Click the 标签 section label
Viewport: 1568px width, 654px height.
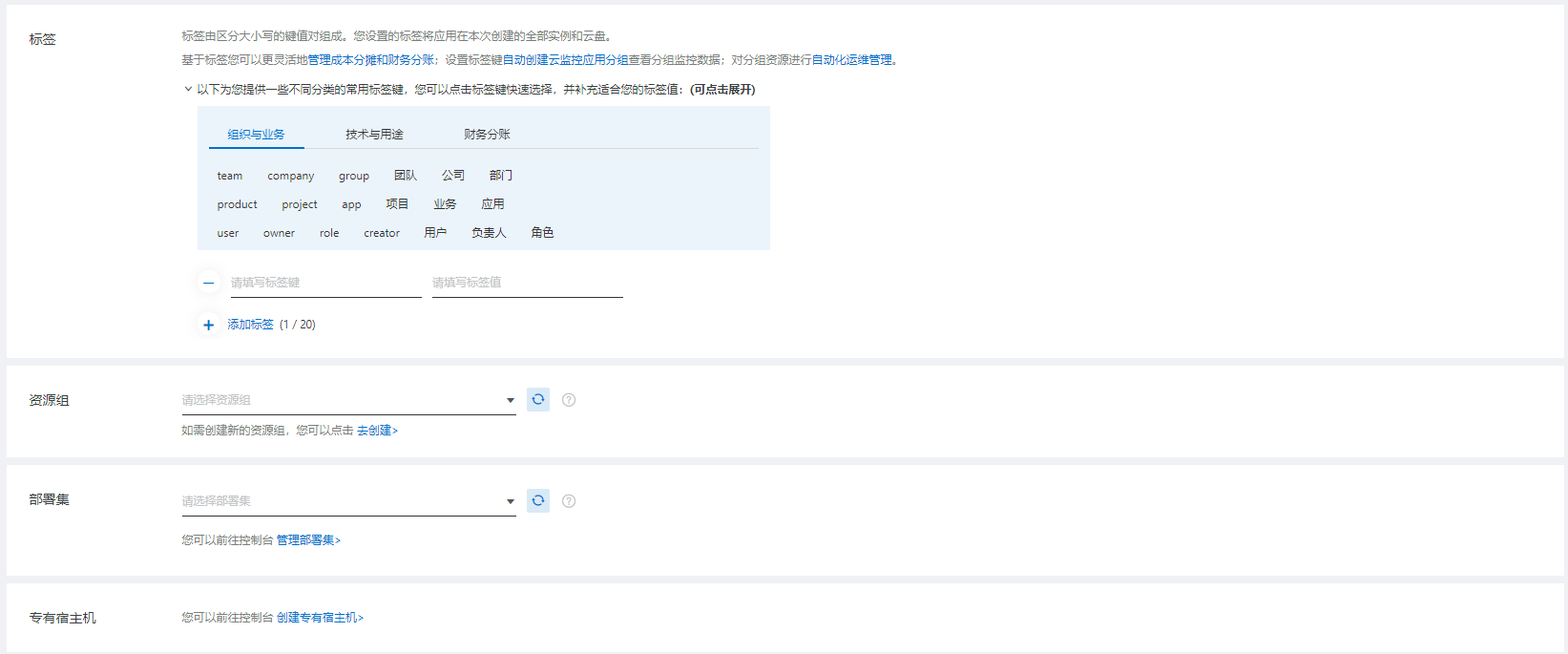(42, 39)
